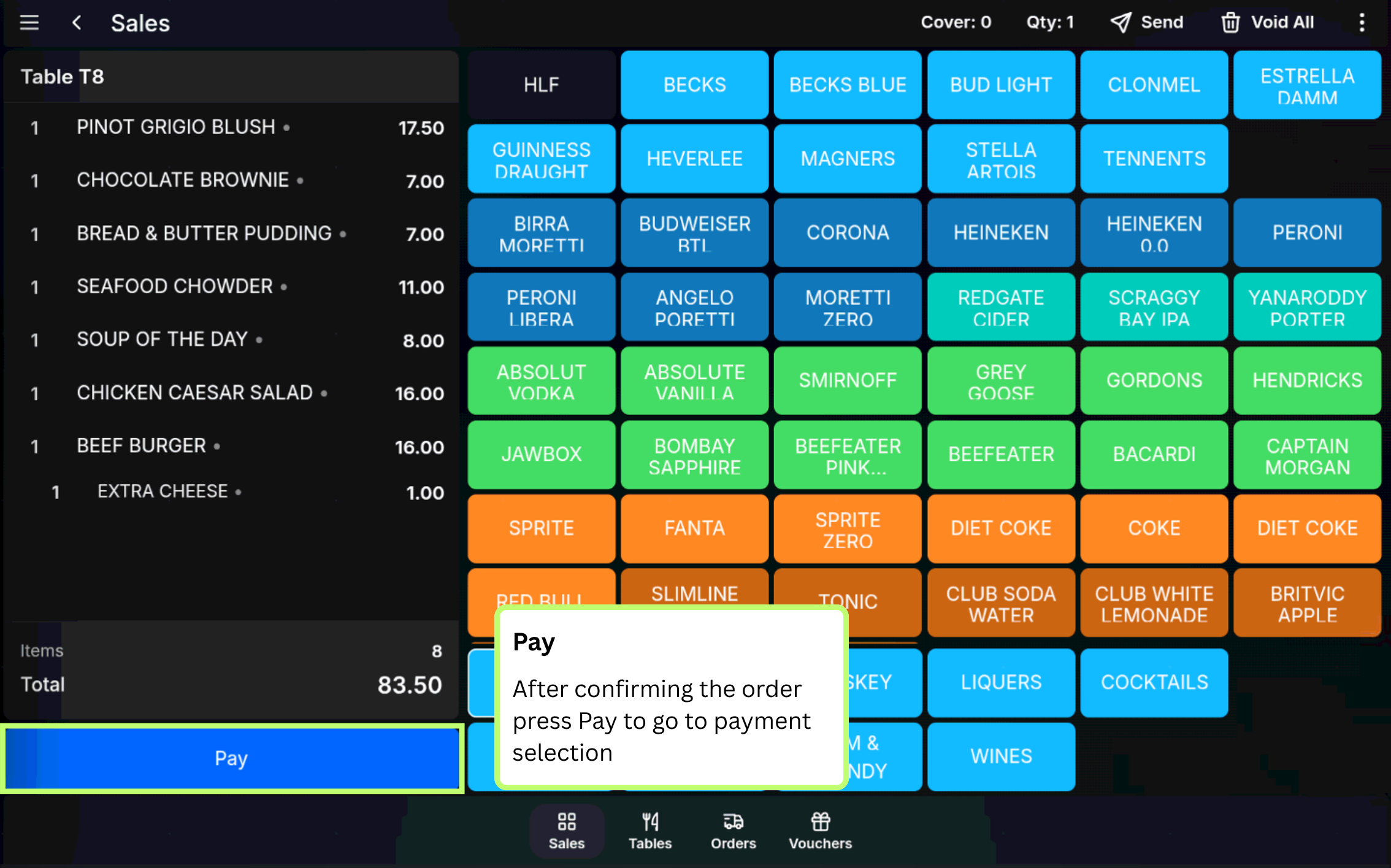The image size is (1391, 868).
Task: Add CAPTAIN MORGAN
Action: [x=1308, y=455]
